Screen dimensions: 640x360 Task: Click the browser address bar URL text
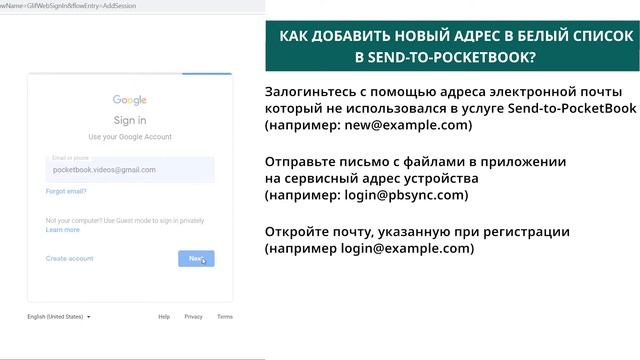point(68,6)
